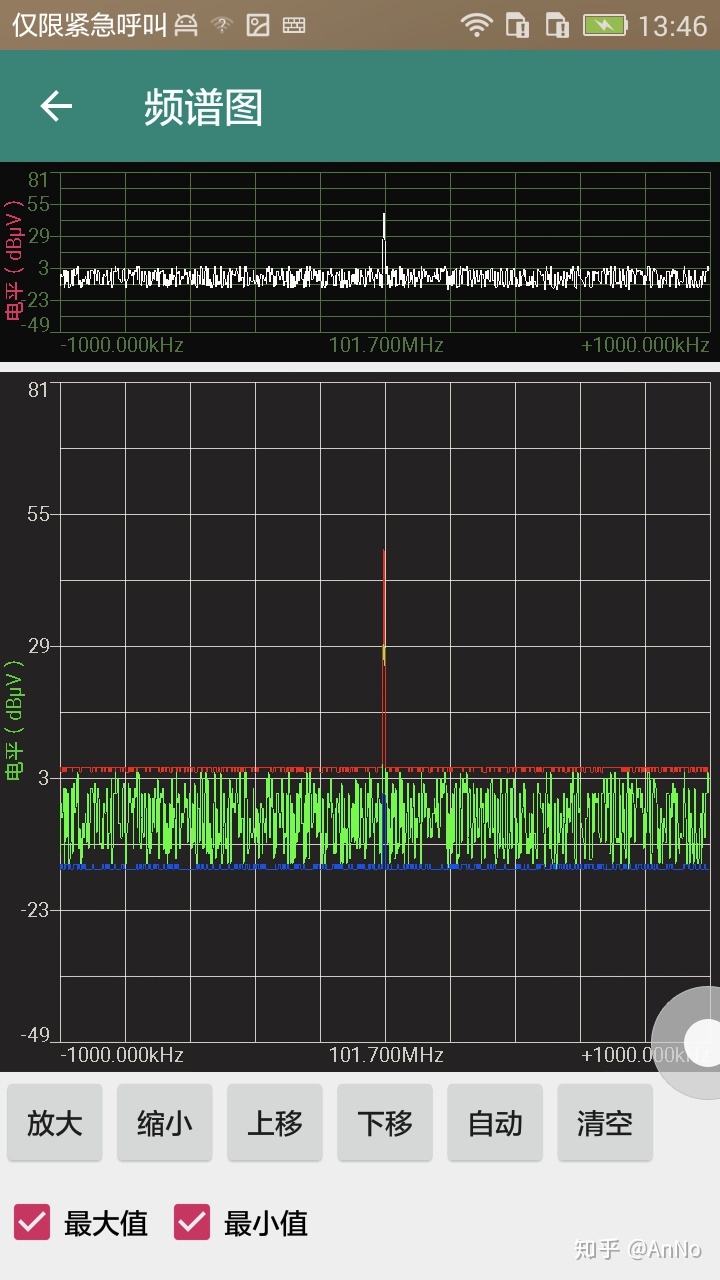The width and height of the screenshot is (720, 1280).
Task: Tap the back arrow icon
Action: (56, 106)
